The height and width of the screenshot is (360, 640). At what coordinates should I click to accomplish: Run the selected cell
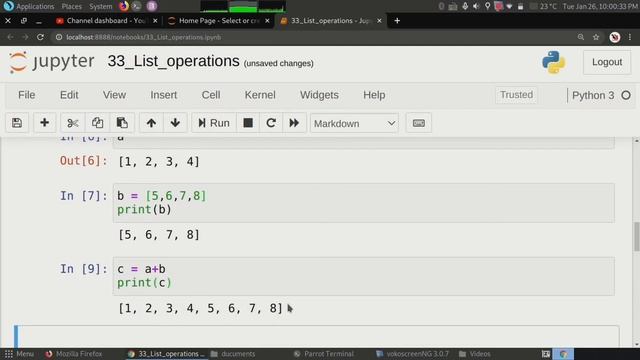coord(213,123)
